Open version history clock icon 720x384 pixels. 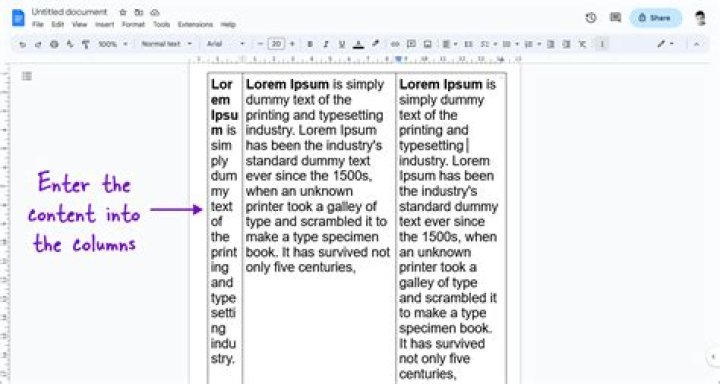(591, 18)
